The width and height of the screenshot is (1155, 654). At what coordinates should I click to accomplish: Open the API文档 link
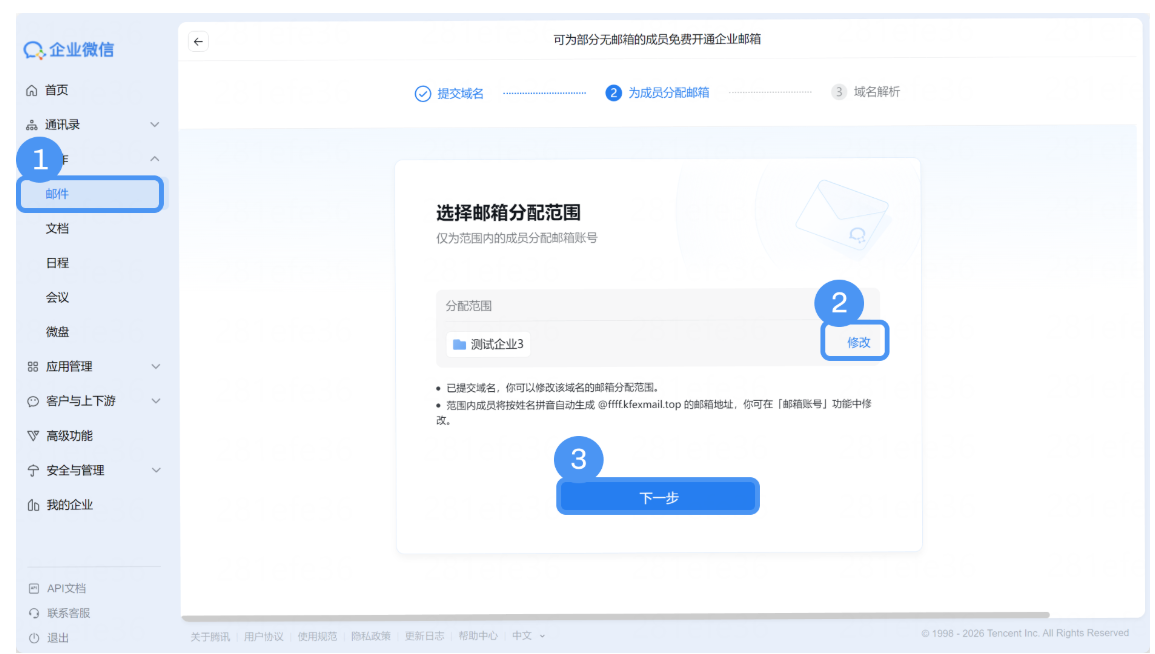pos(66,588)
